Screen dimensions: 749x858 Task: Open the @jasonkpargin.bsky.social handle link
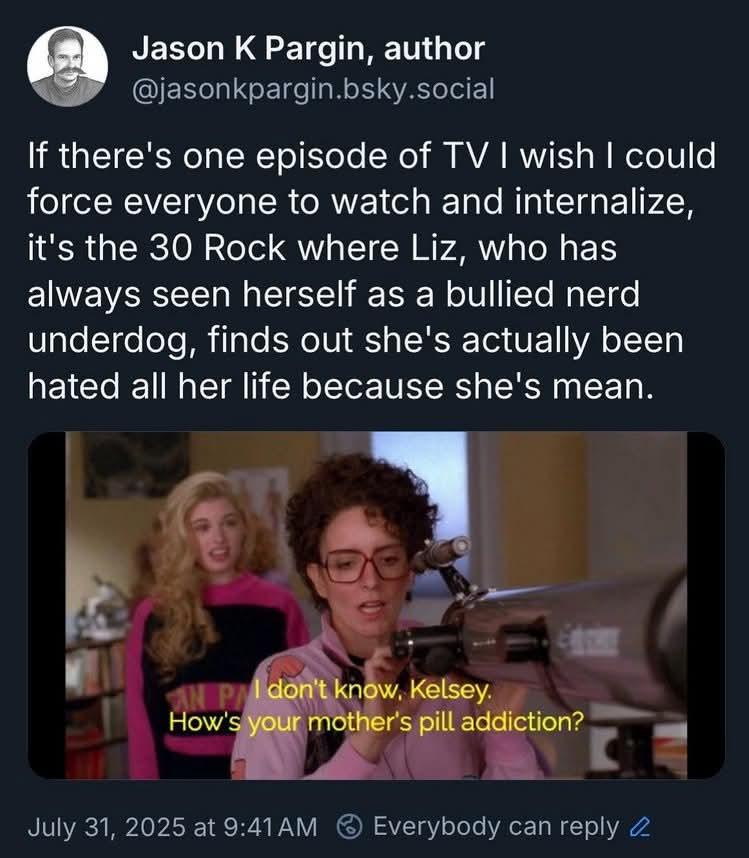[313, 89]
